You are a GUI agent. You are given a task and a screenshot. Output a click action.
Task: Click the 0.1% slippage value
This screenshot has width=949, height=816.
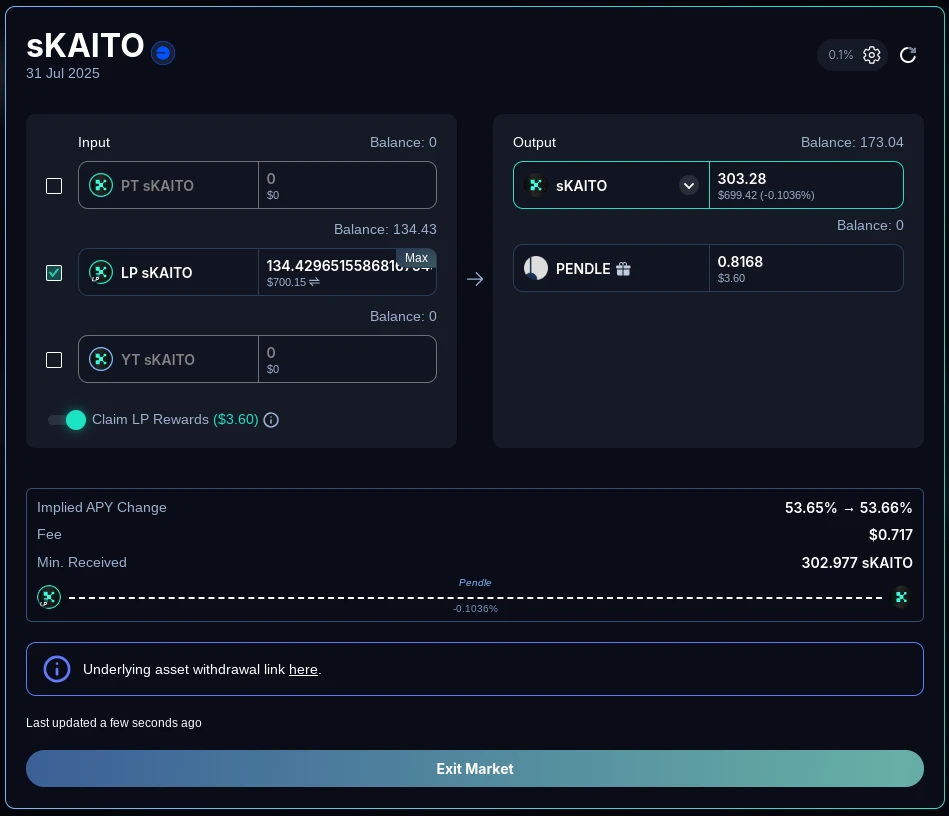841,55
